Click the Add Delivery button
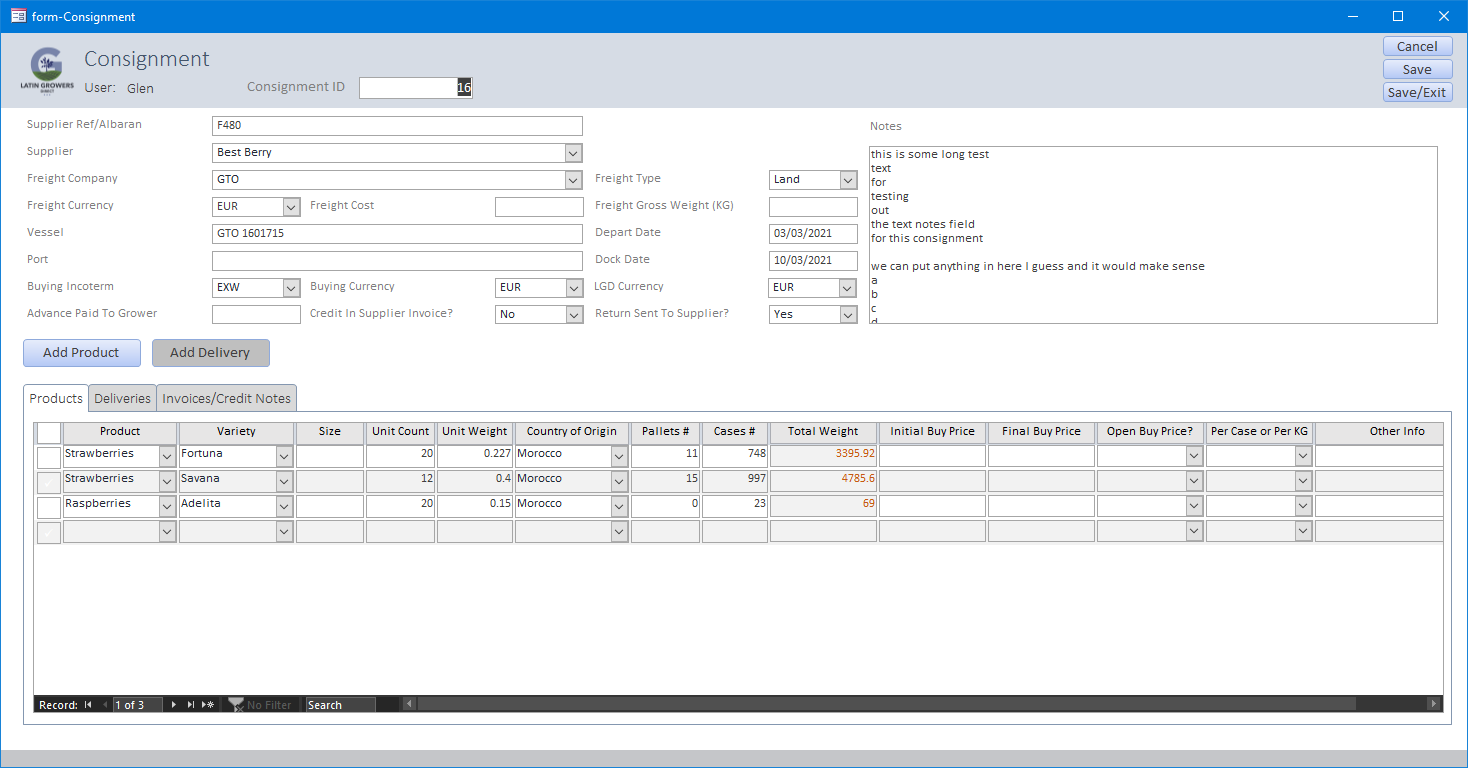Viewport: 1468px width, 768px height. point(210,353)
